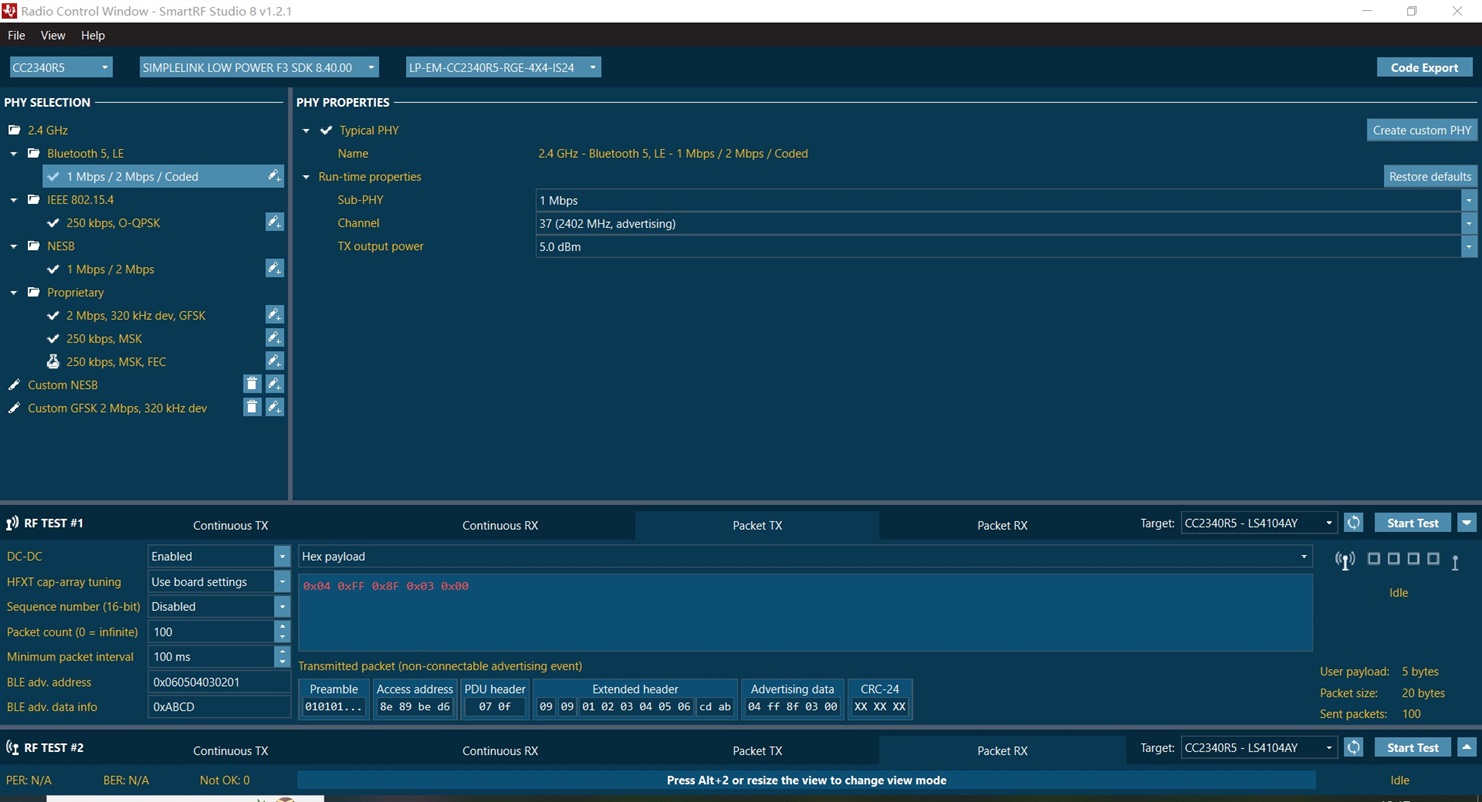1482x802 pixels.
Task: Click into the hex payload text area
Action: click(x=805, y=612)
